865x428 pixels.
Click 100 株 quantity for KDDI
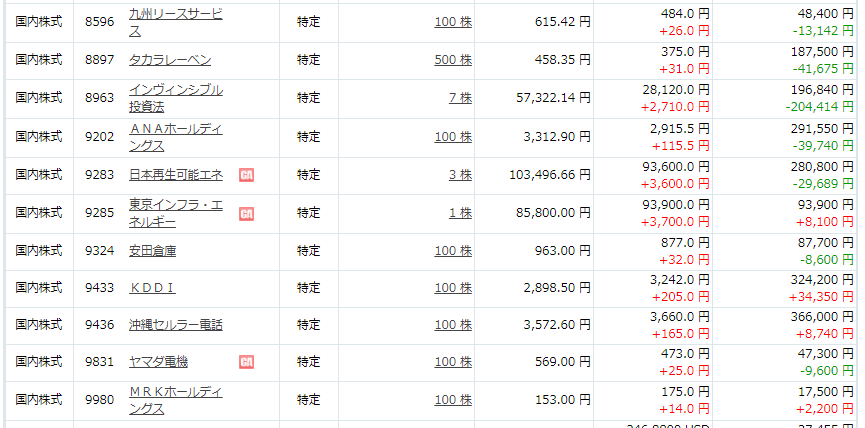click(x=453, y=288)
